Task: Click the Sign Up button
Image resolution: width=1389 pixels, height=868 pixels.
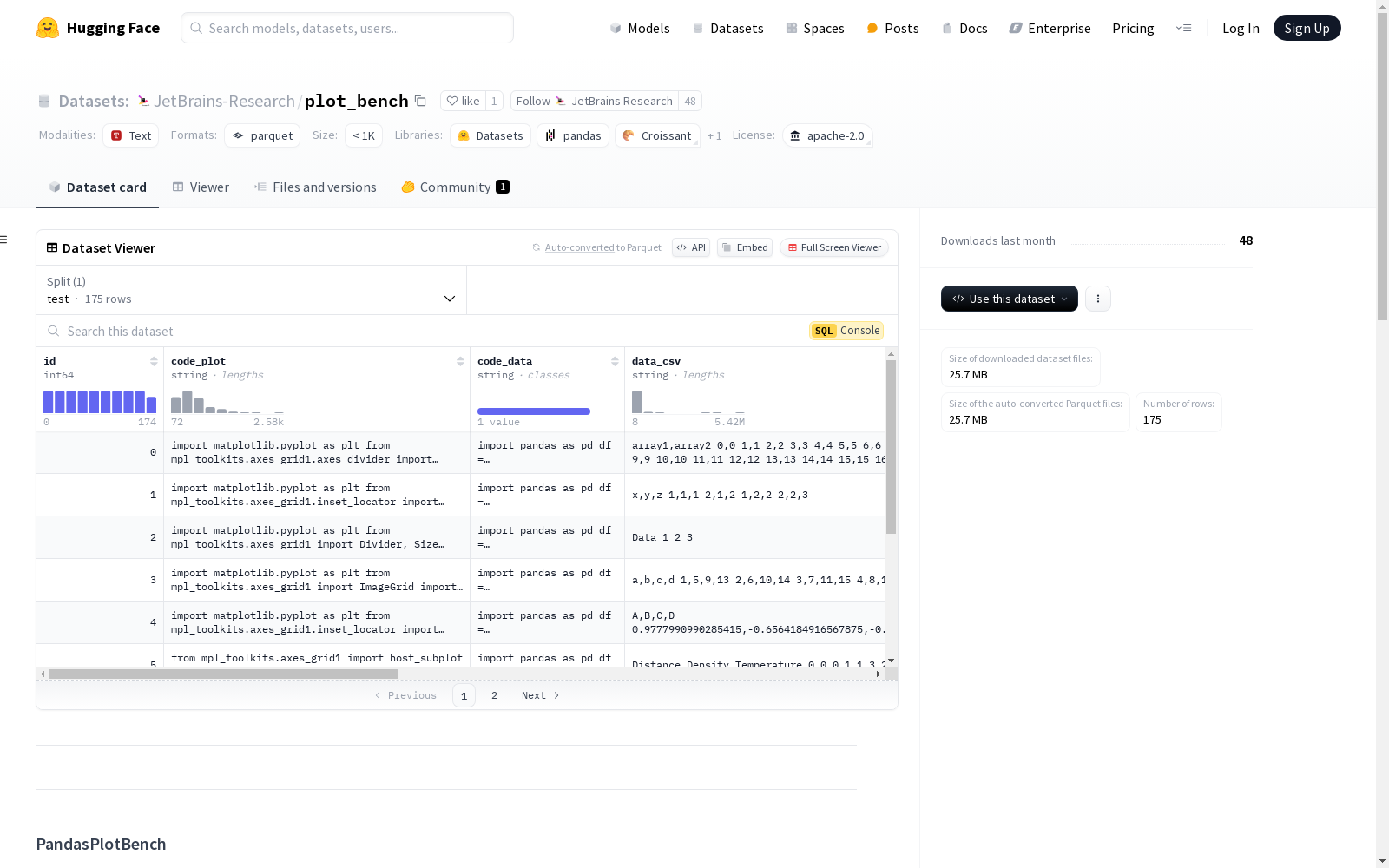Action: [x=1307, y=28]
